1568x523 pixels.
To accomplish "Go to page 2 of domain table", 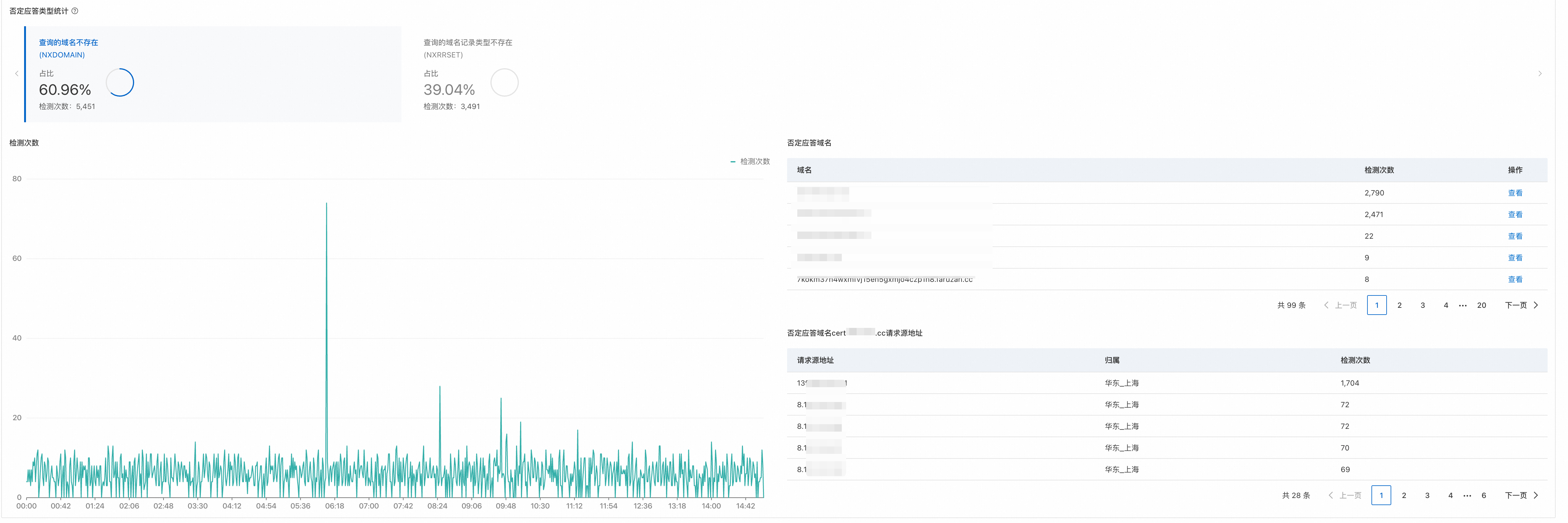I will (1399, 305).
